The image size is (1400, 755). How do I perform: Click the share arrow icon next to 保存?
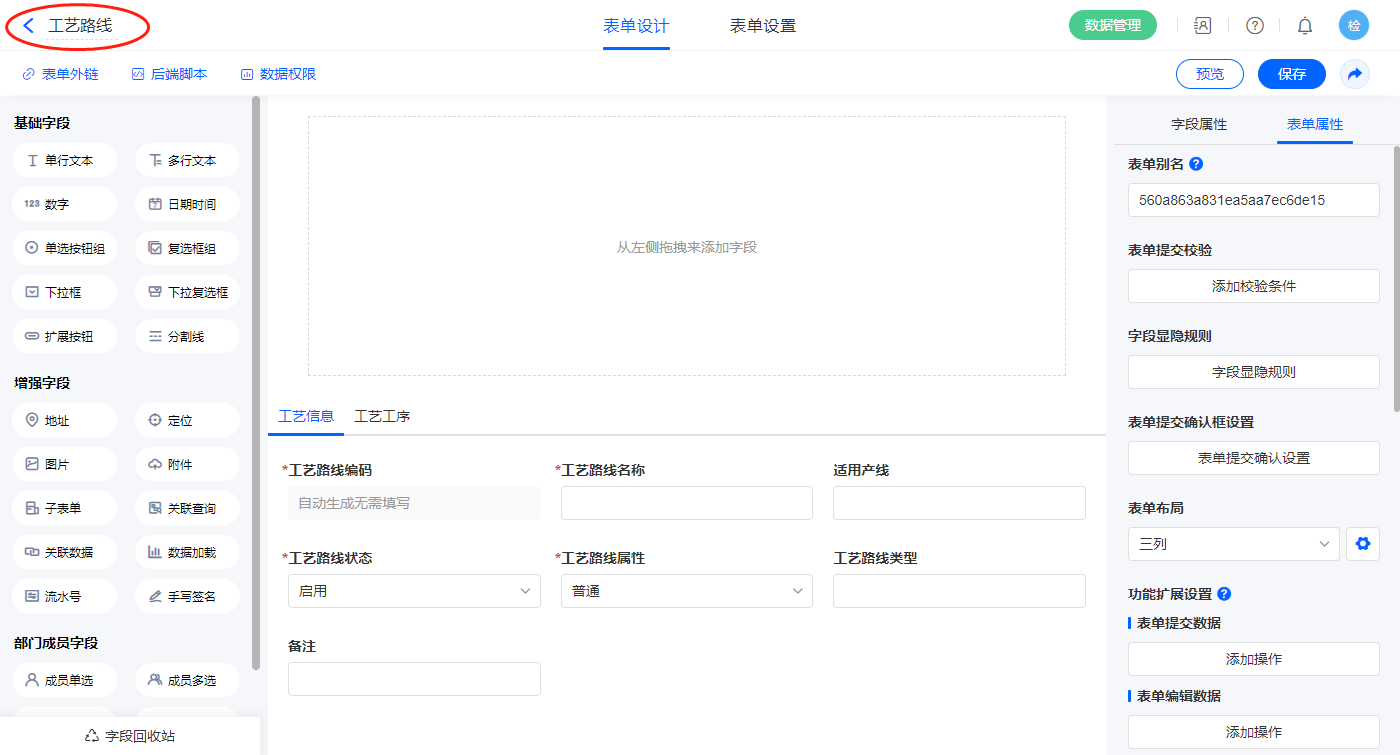(1355, 74)
